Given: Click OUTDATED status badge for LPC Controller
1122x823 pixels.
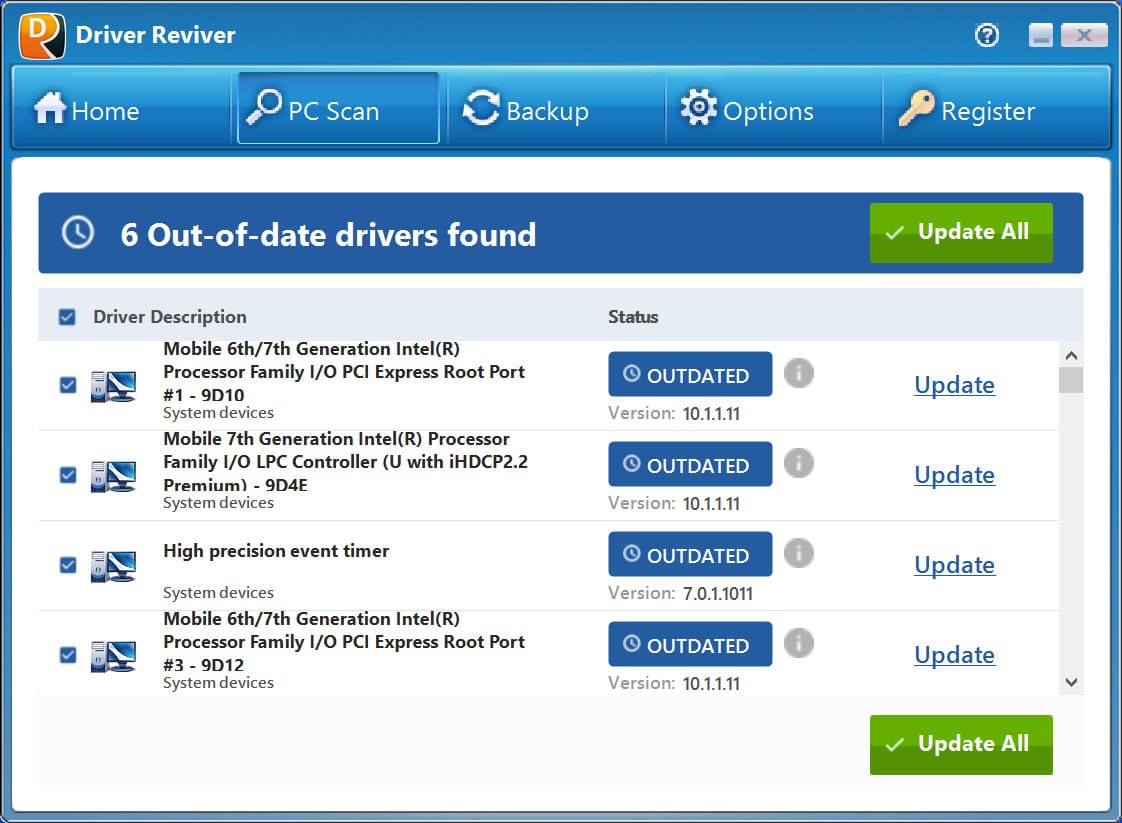Looking at the screenshot, I should (690, 464).
